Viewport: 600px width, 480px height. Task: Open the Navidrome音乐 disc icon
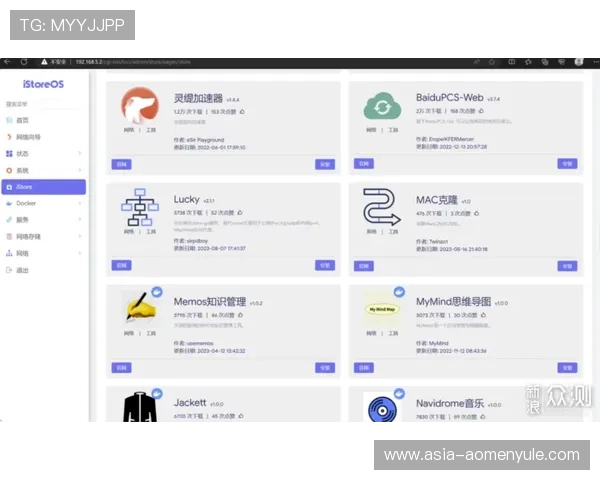(382, 410)
